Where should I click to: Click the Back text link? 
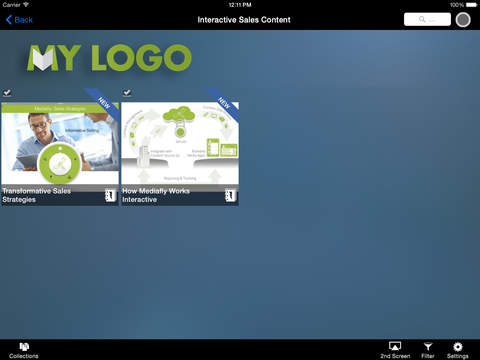pos(24,20)
